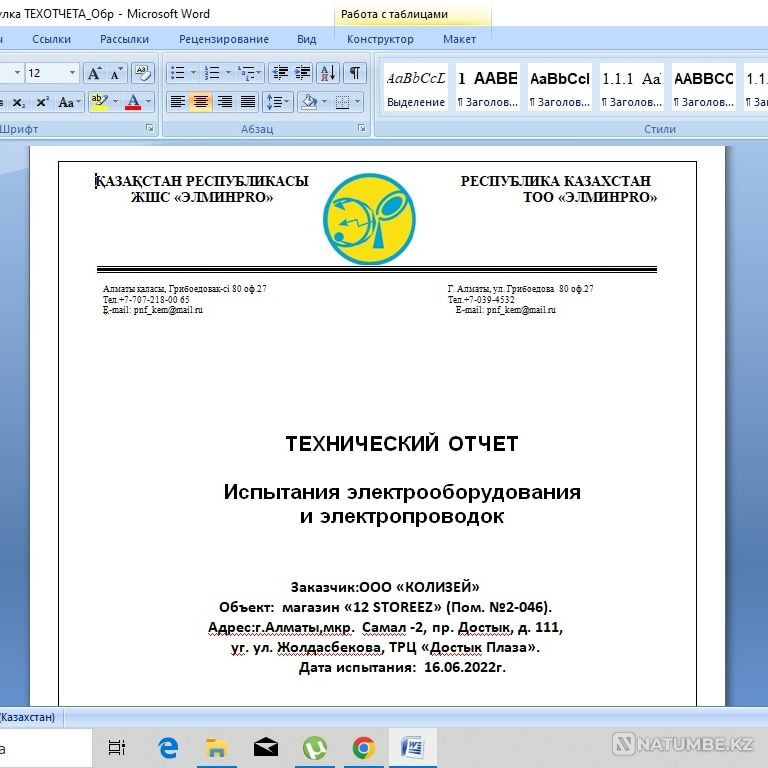
Task: Open uTorrent from the taskbar
Action: click(x=315, y=746)
